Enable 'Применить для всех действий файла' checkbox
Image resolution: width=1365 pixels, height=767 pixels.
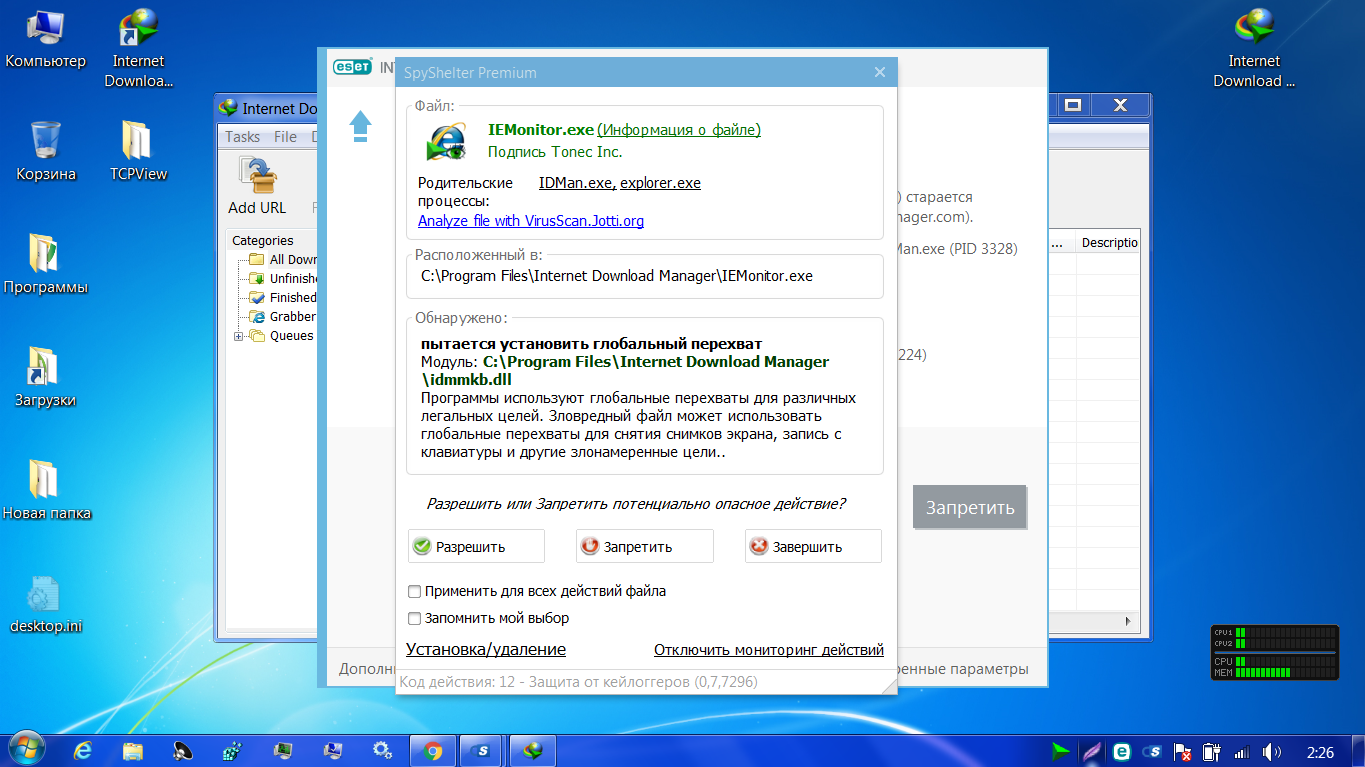point(415,591)
